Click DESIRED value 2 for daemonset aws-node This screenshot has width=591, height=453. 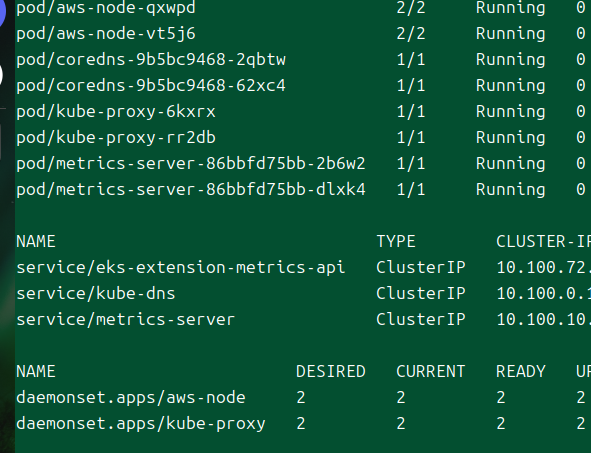coord(301,398)
